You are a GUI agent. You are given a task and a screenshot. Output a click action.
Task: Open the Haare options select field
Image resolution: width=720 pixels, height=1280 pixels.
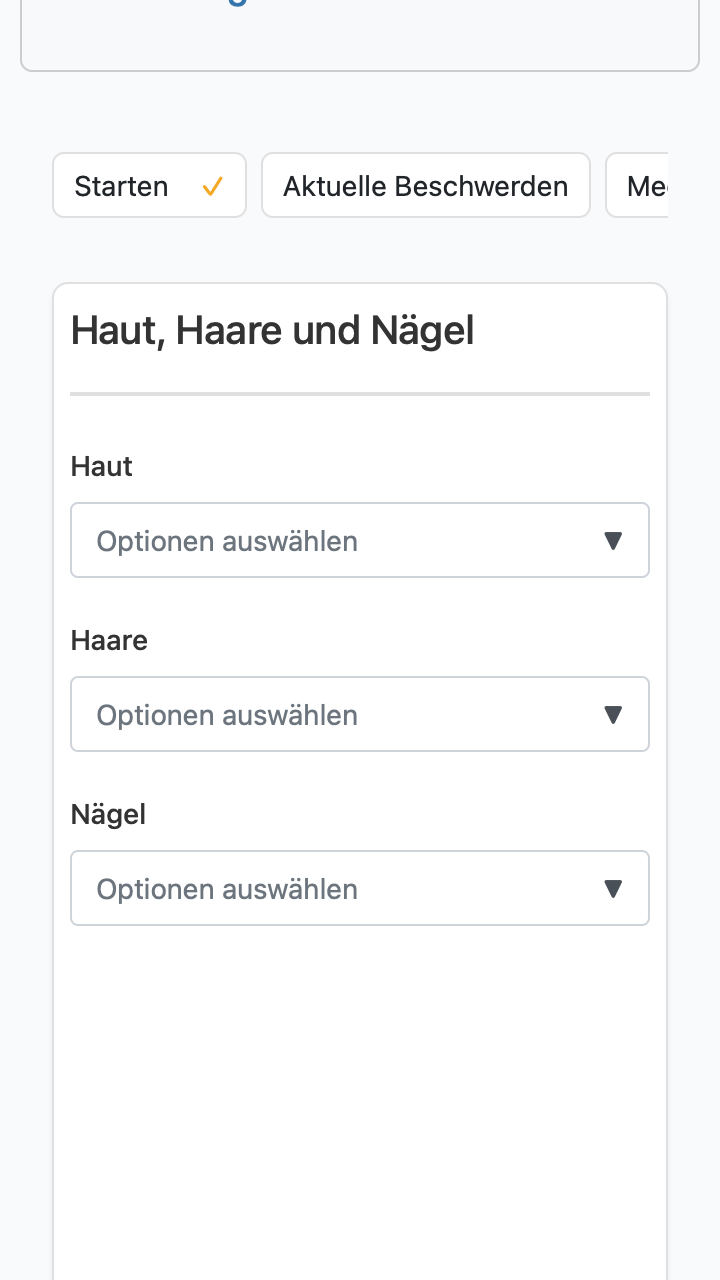(x=360, y=714)
